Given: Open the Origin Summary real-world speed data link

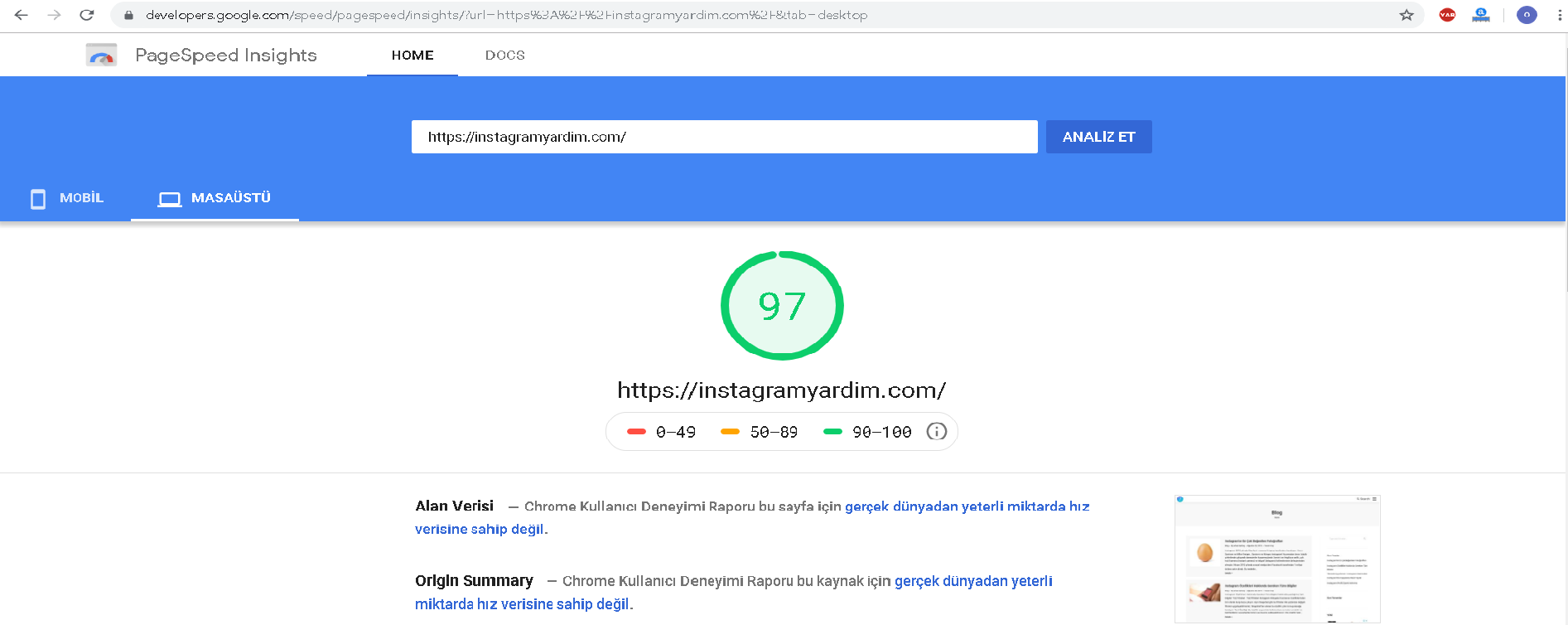Looking at the screenshot, I should (734, 593).
